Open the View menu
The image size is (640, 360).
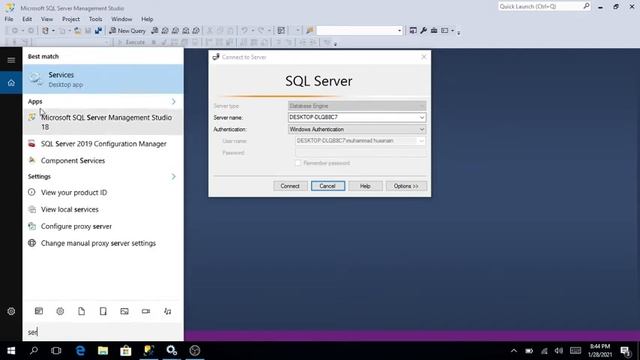(47, 19)
